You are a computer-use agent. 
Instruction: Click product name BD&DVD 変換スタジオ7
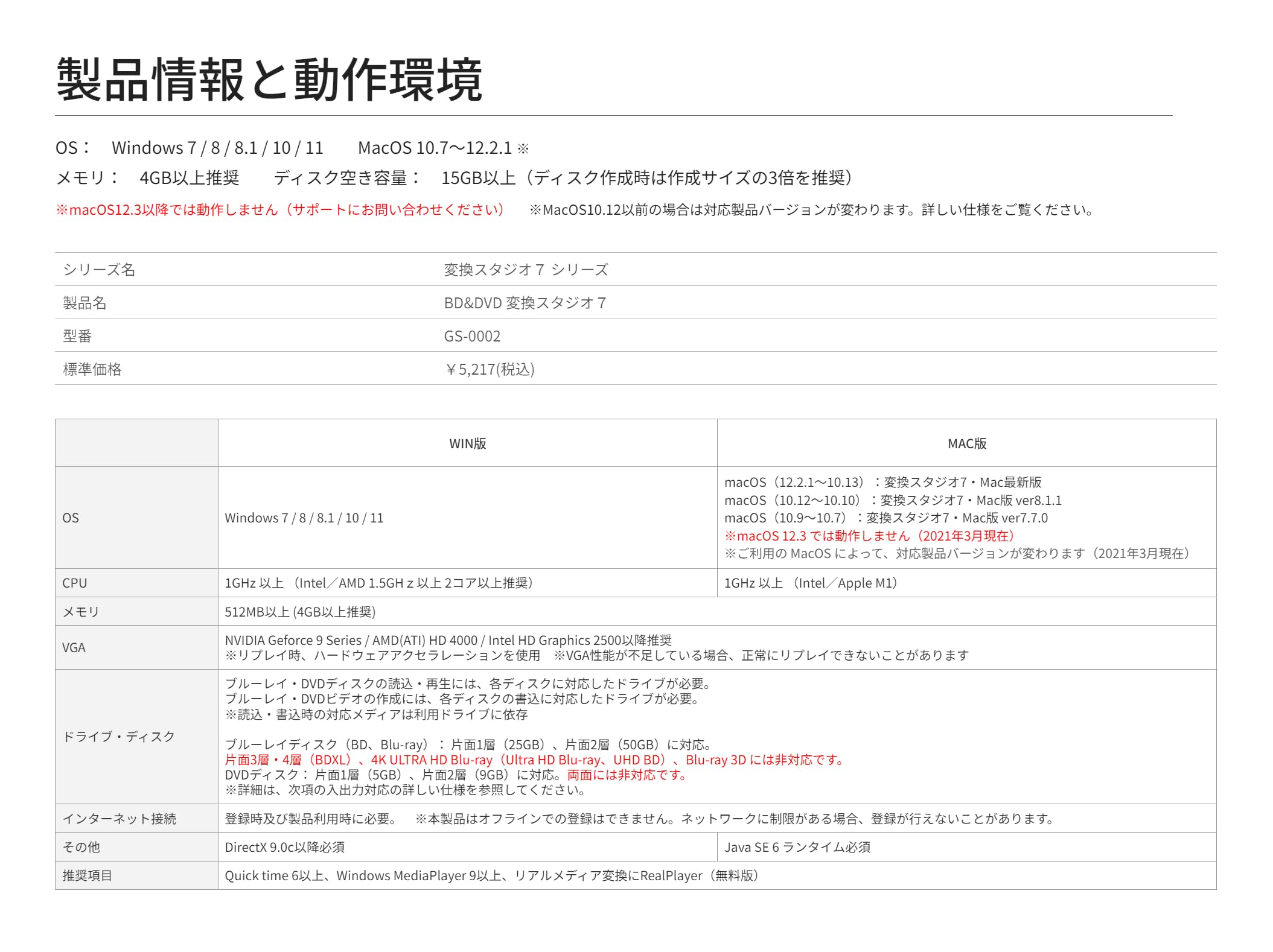[525, 303]
